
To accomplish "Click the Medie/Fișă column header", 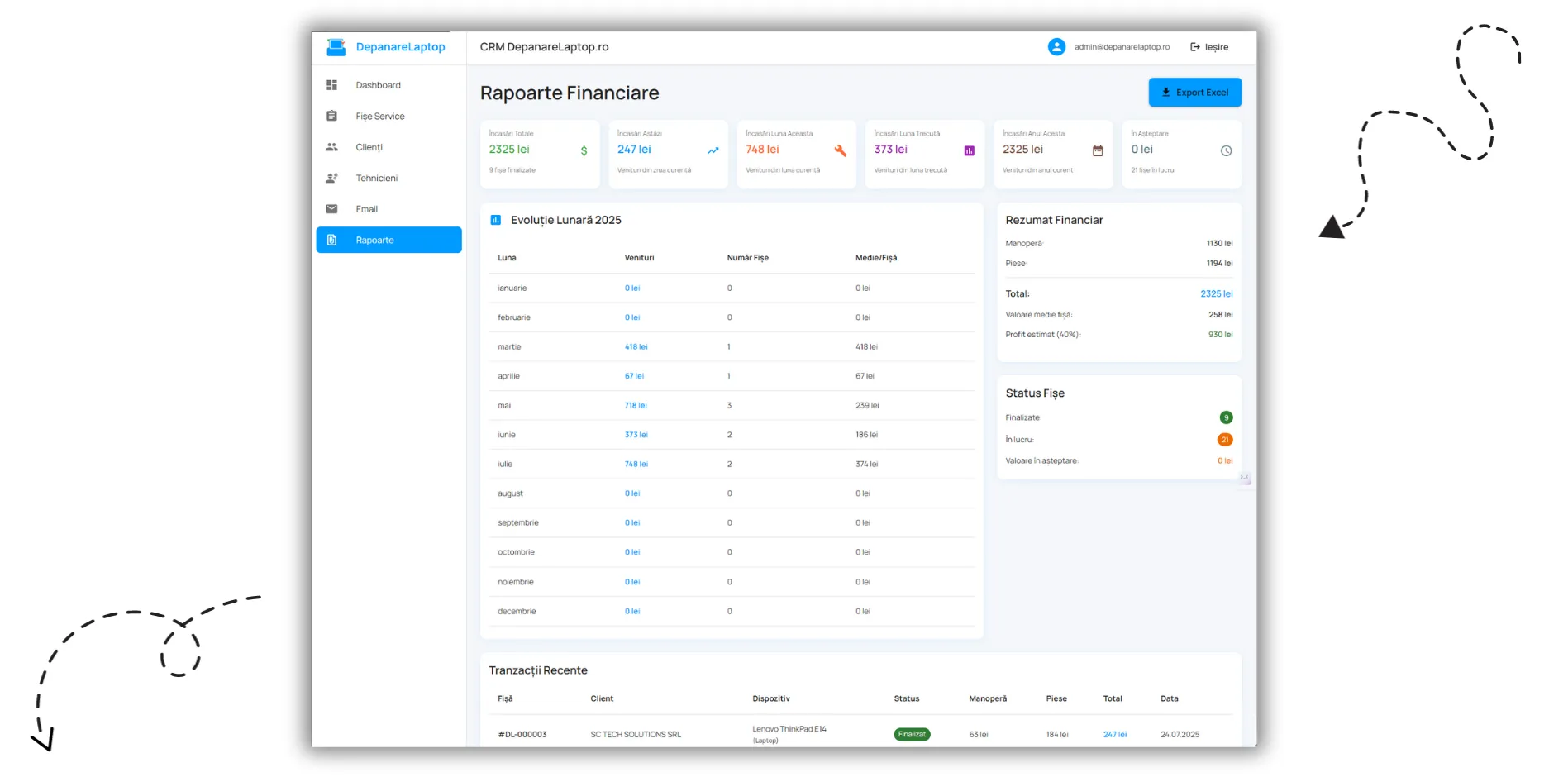I will pyautogui.click(x=875, y=258).
